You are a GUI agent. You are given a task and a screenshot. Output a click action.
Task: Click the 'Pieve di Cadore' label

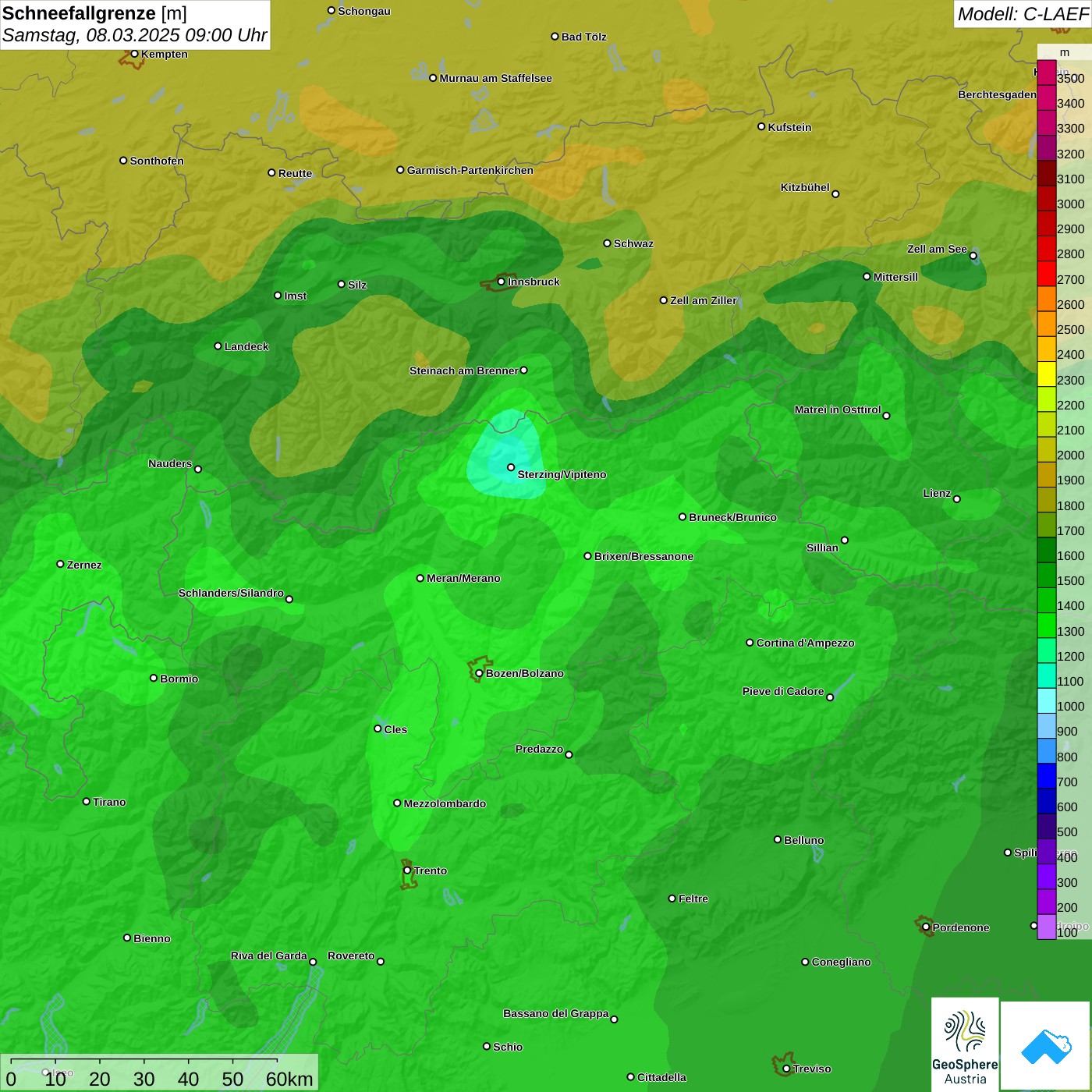coord(783,691)
